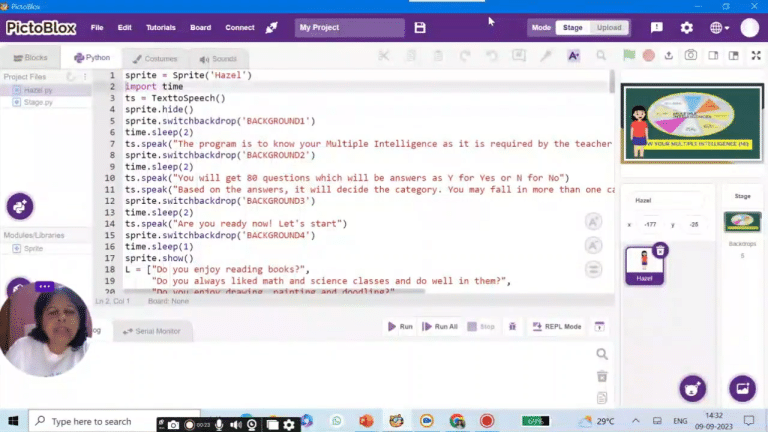Click the Paste clipboard icon
Viewport: 768px width, 432px height.
click(438, 56)
